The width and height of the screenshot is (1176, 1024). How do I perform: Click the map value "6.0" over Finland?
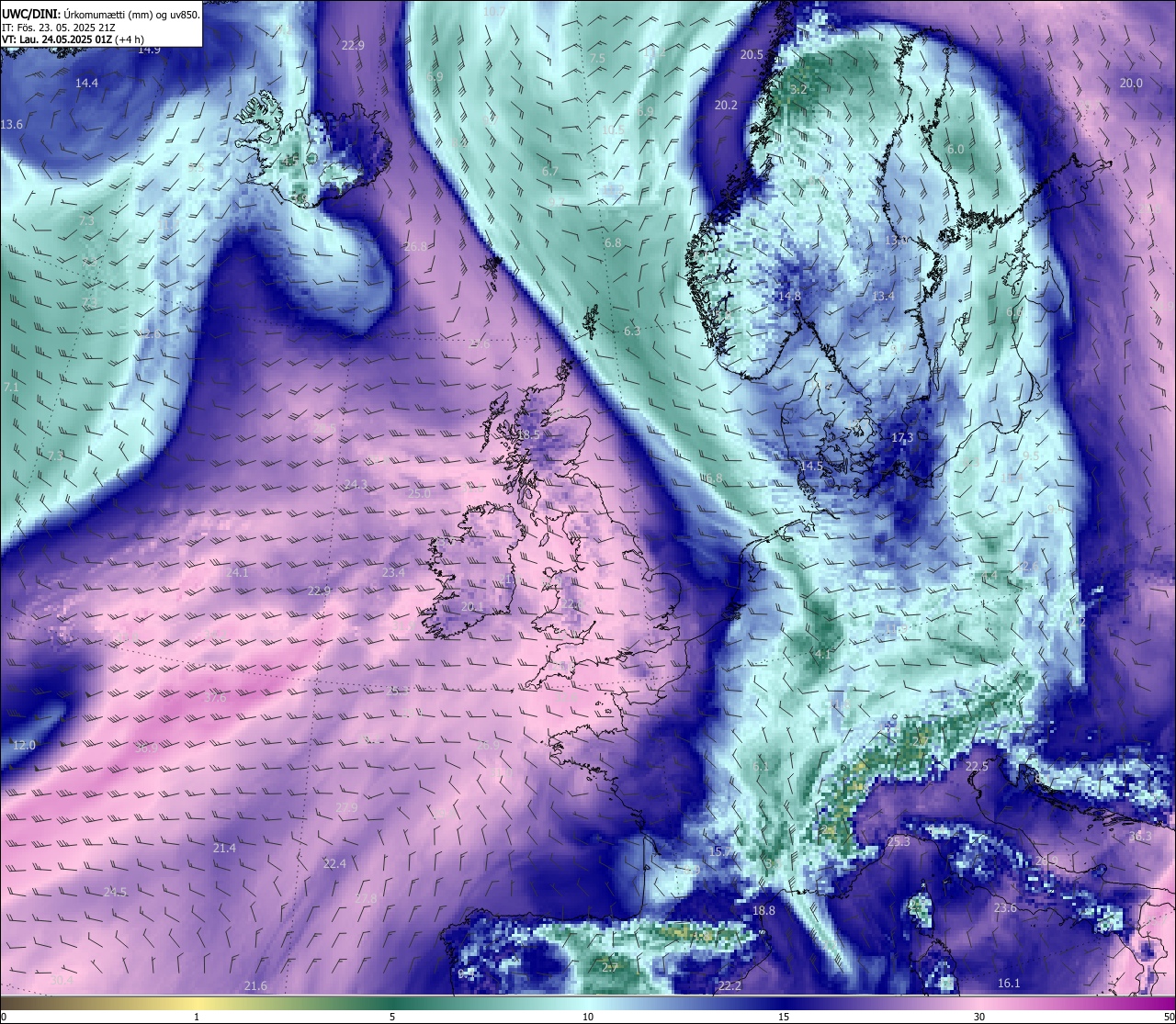click(x=955, y=149)
